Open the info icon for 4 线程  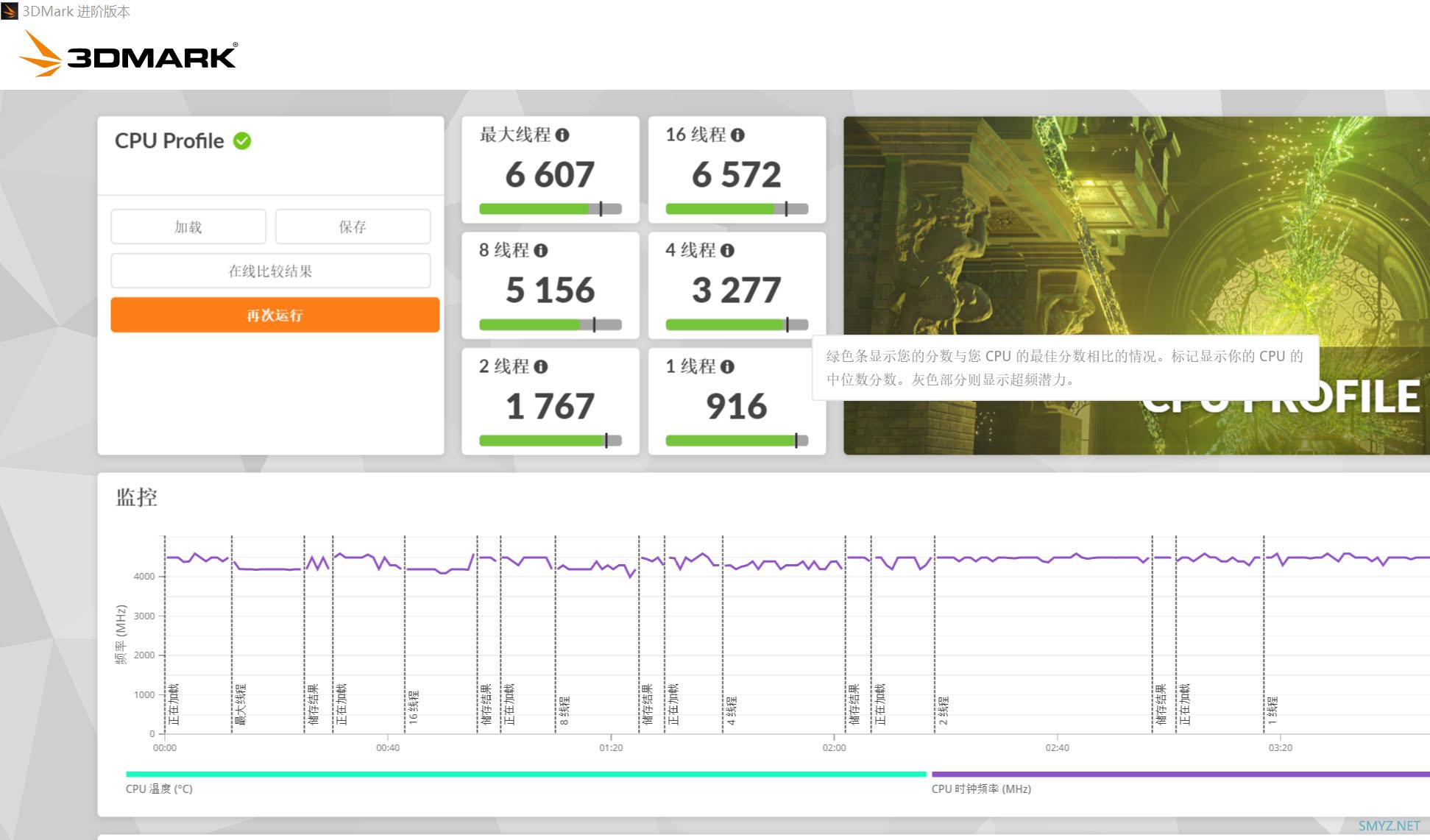727,251
